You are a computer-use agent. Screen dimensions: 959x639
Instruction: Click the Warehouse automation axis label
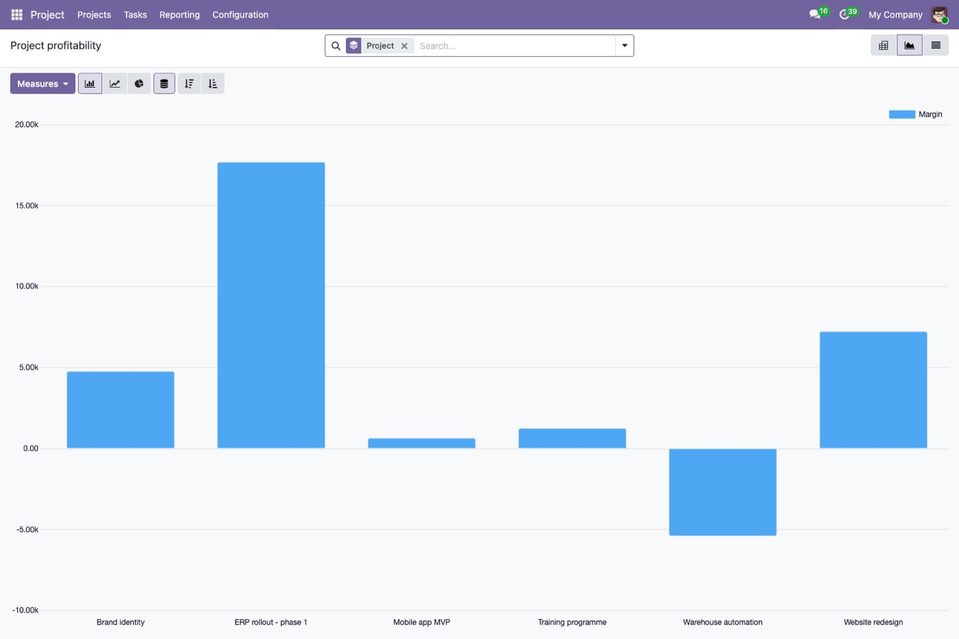click(x=723, y=622)
